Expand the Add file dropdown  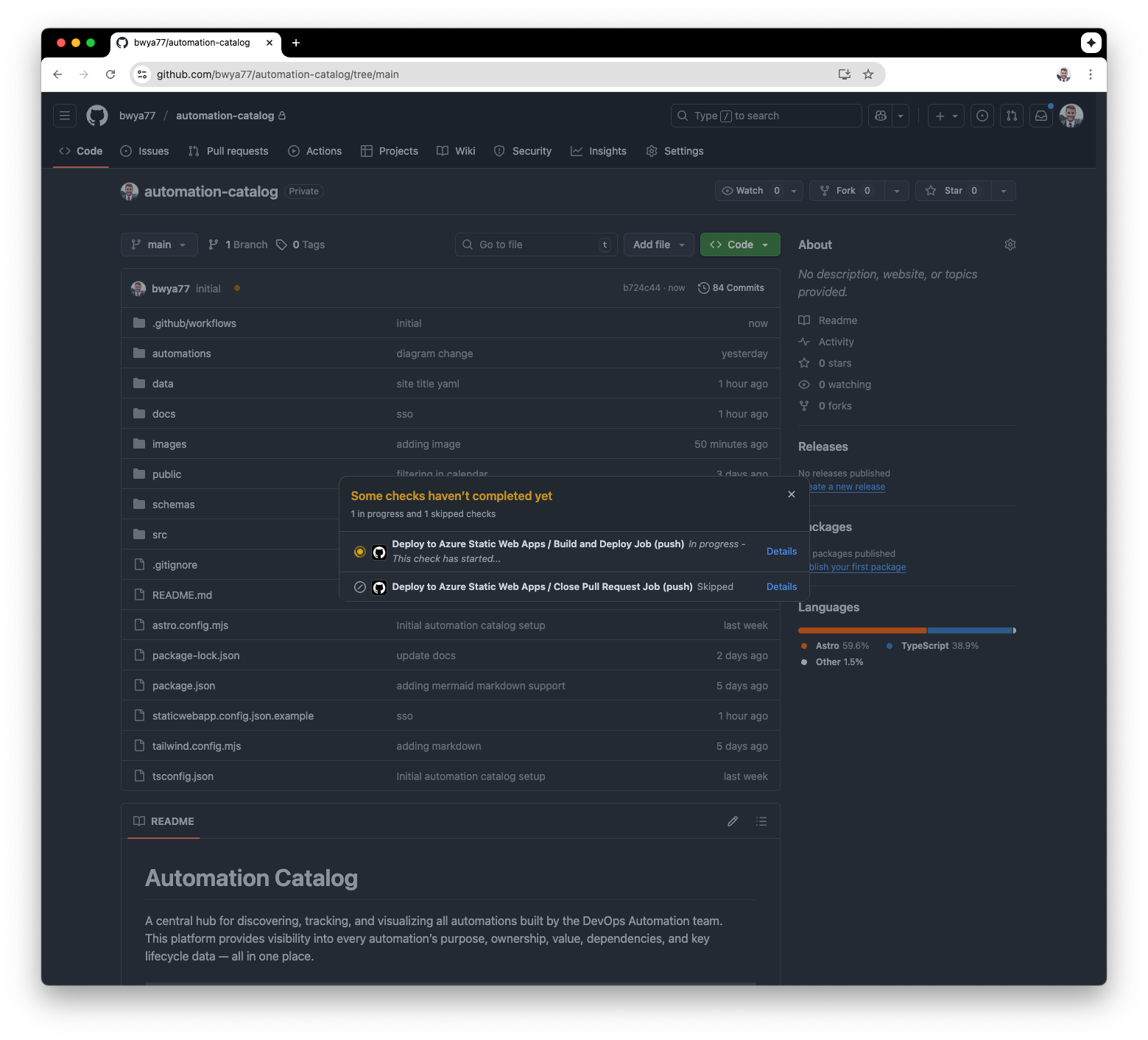pos(658,245)
